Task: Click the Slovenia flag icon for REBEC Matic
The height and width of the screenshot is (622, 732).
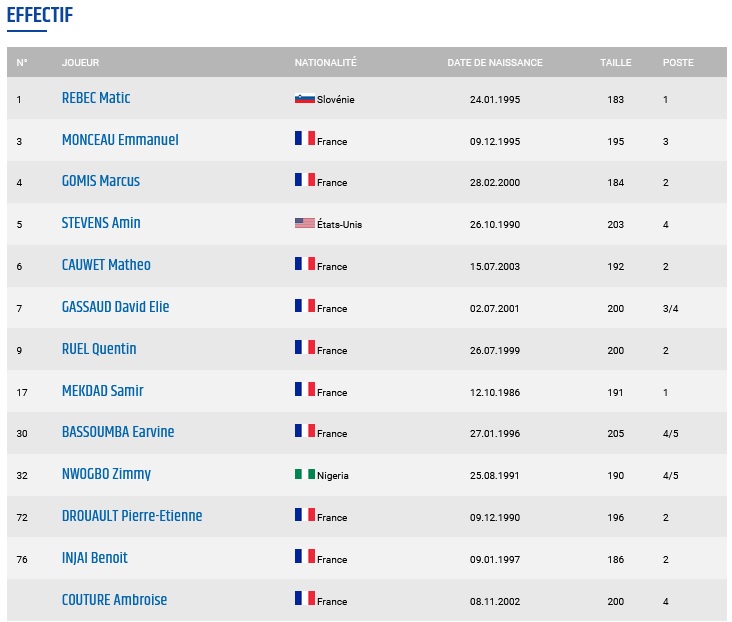Action: click(305, 99)
